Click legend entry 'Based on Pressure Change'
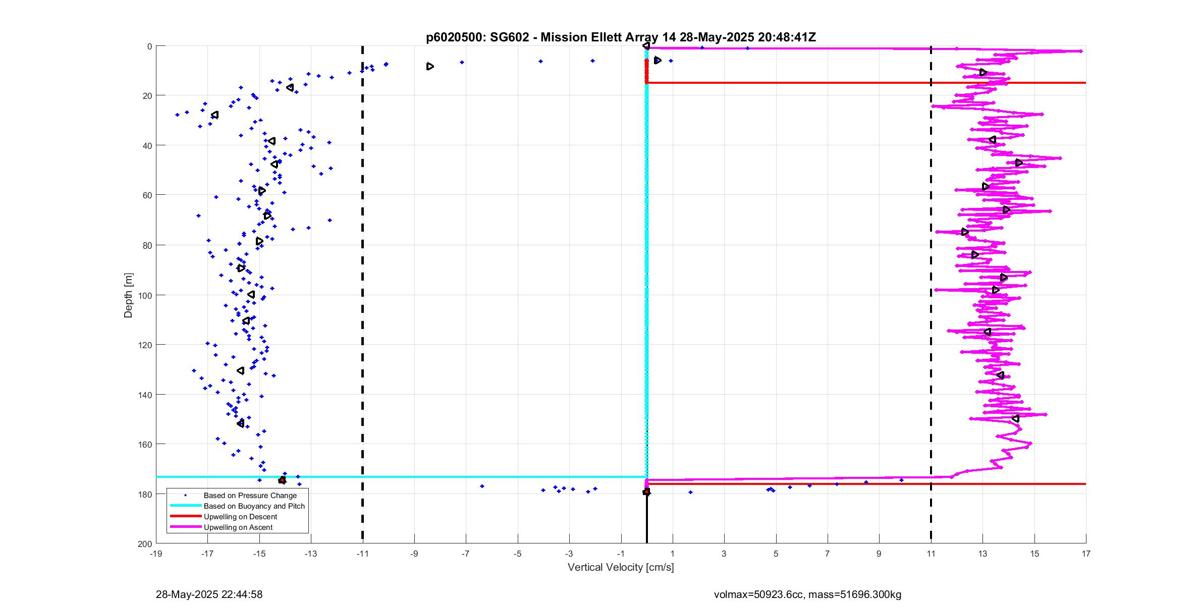The width and height of the screenshot is (1200, 611). click(250, 496)
